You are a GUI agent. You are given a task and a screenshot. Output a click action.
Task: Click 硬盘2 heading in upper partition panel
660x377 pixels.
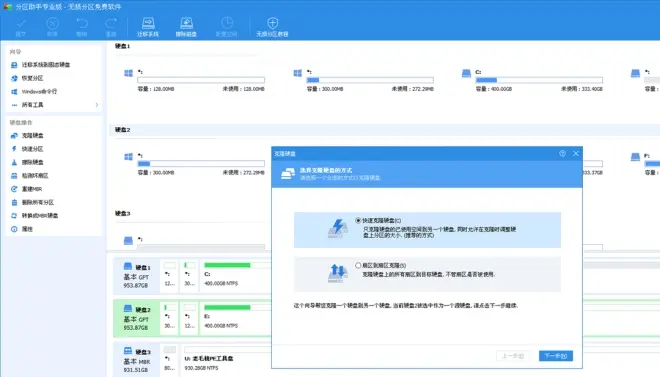[122, 130]
